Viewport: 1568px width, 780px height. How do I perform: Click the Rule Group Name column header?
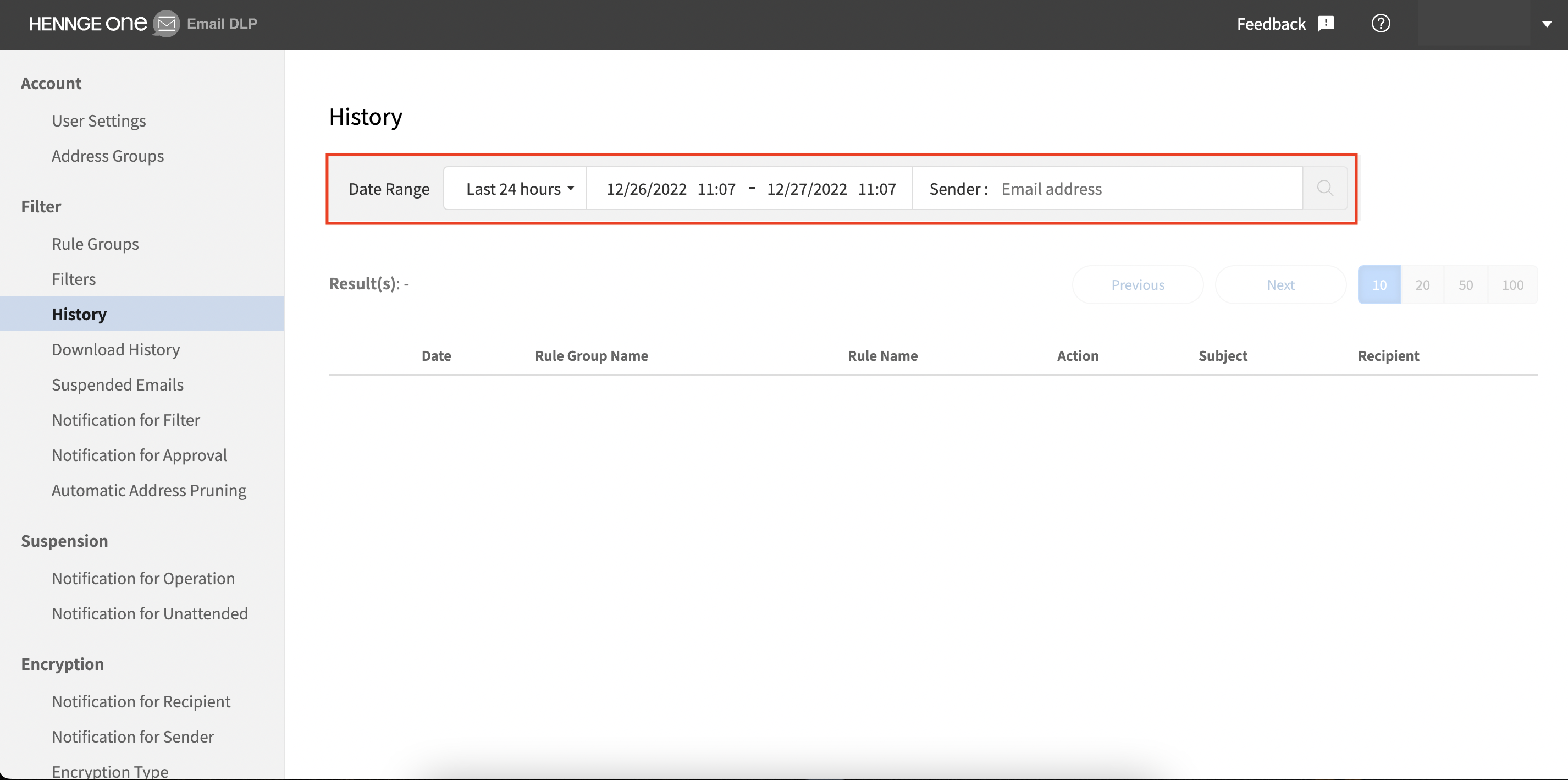[x=591, y=355]
